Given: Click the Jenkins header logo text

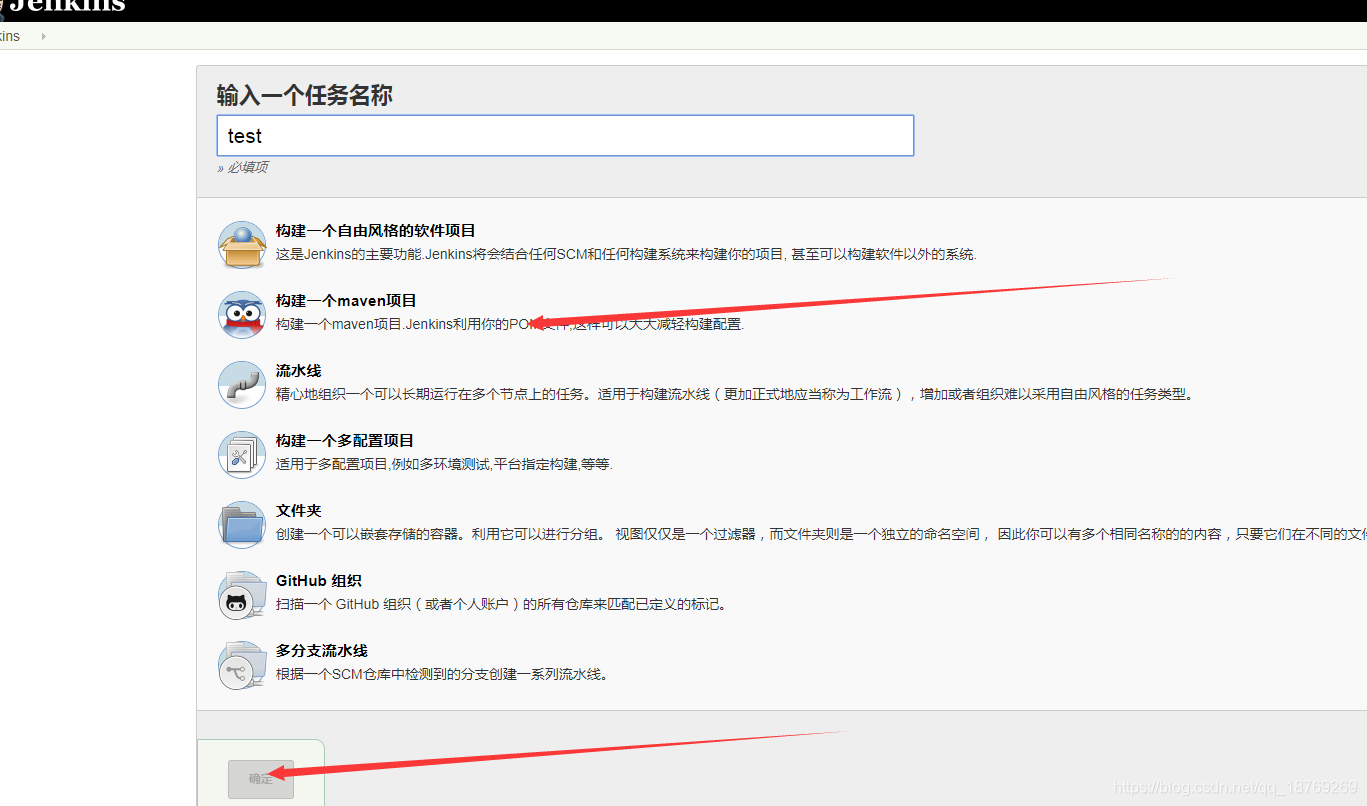Looking at the screenshot, I should (x=67, y=6).
